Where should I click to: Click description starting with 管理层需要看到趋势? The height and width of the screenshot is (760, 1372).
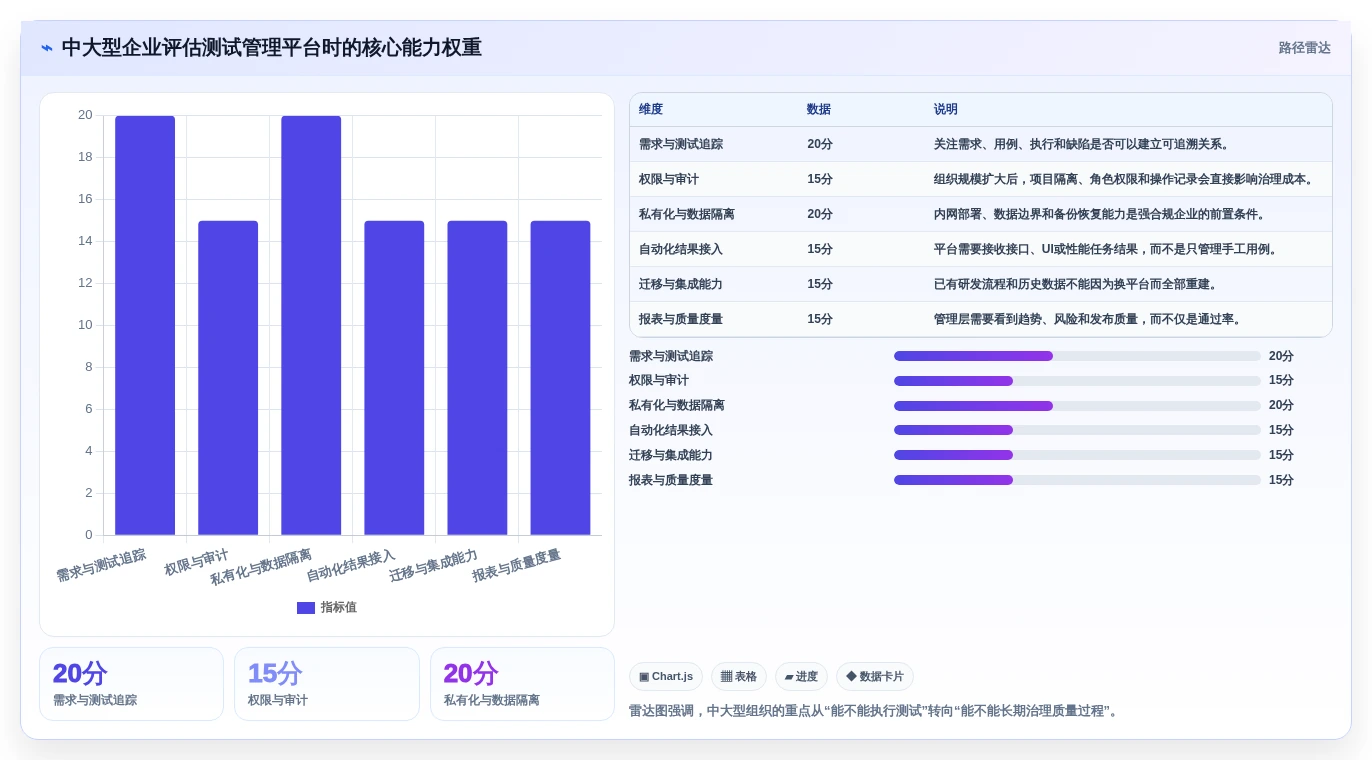pyautogui.click(x=1089, y=319)
